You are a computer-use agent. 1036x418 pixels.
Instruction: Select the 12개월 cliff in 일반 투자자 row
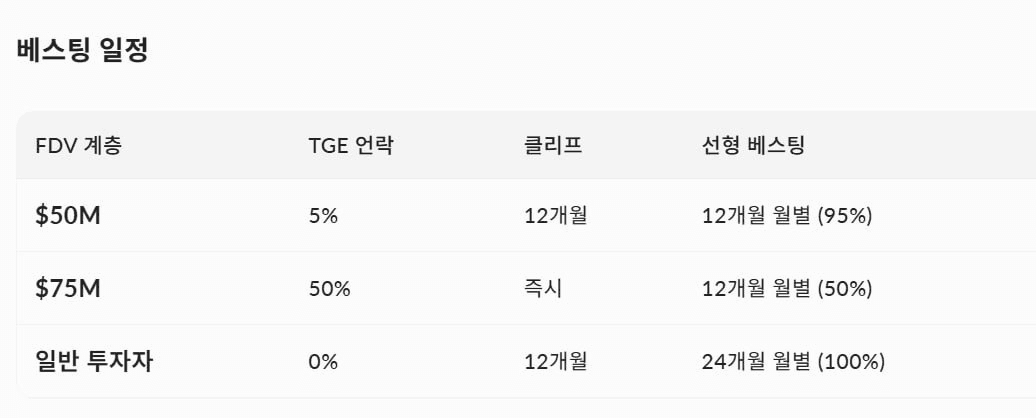(555, 361)
